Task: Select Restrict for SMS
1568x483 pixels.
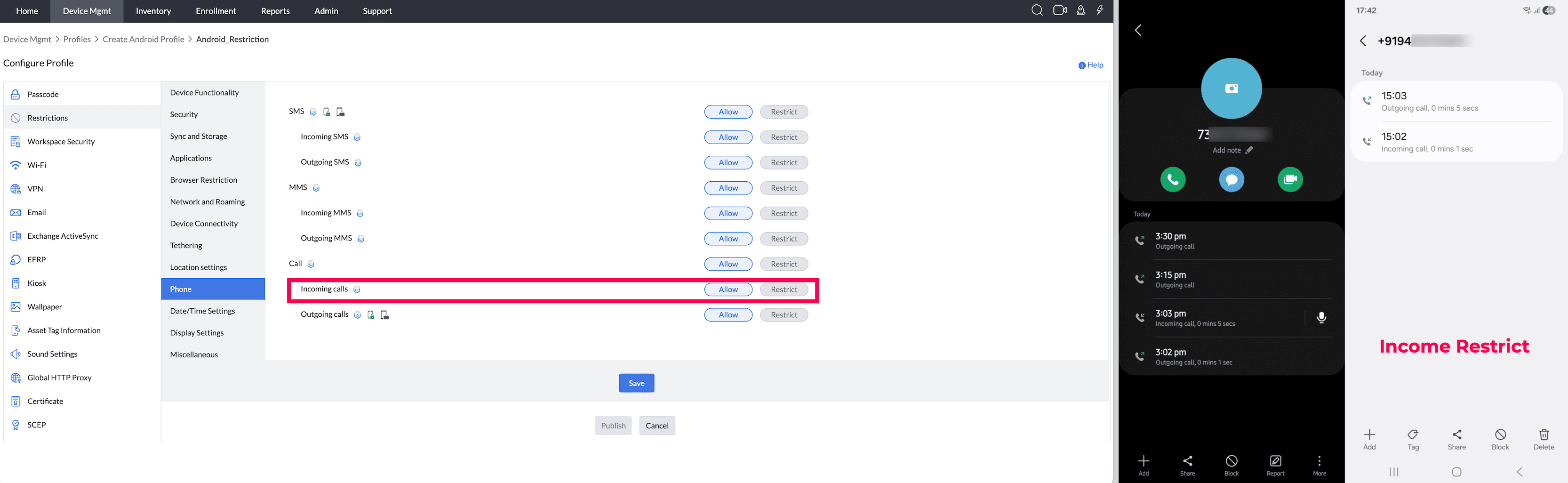Action: [784, 112]
